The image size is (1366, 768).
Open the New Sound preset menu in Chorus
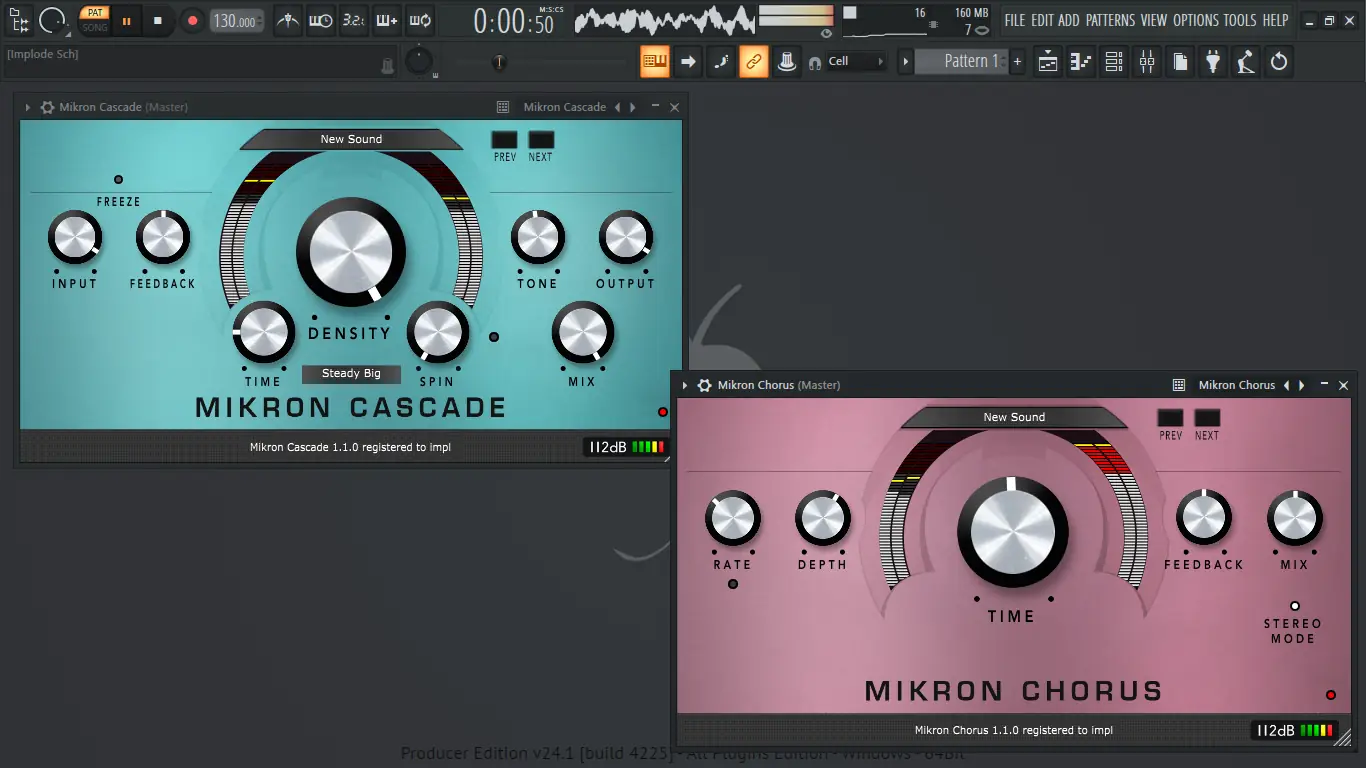(1014, 417)
